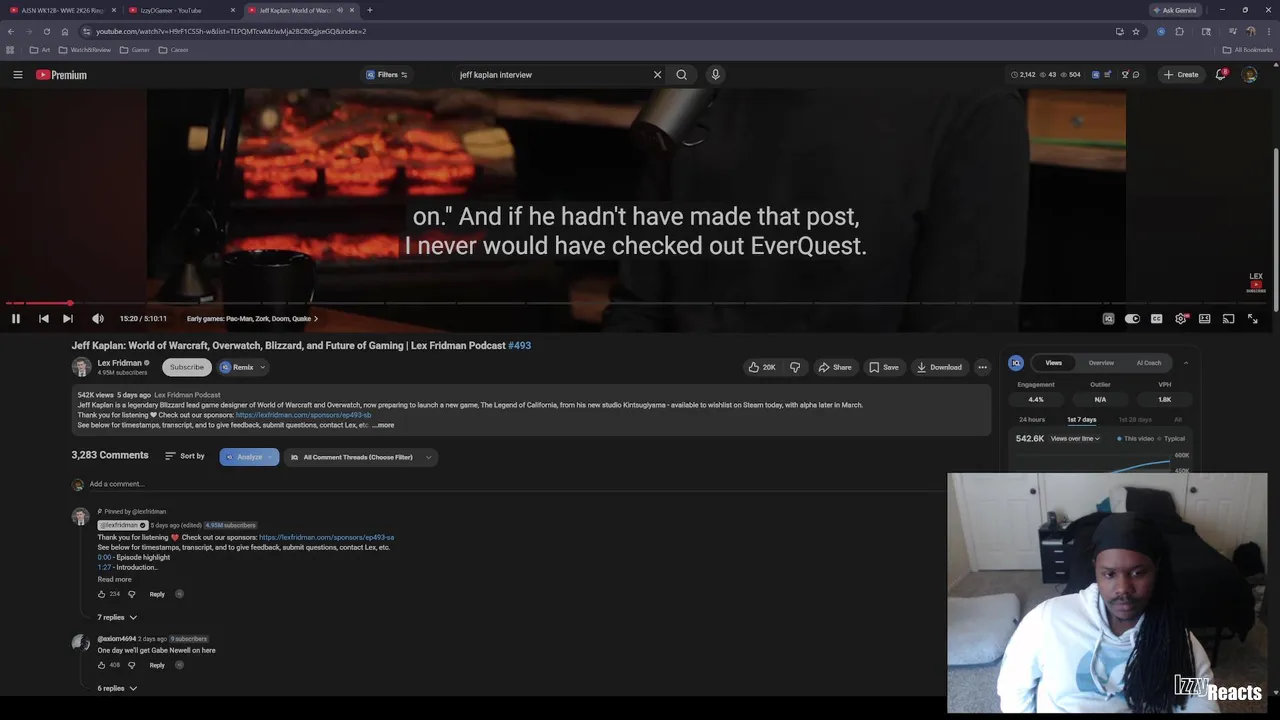Open Lex Fridman channel name
This screenshot has height=720, width=1280.
[119, 363]
